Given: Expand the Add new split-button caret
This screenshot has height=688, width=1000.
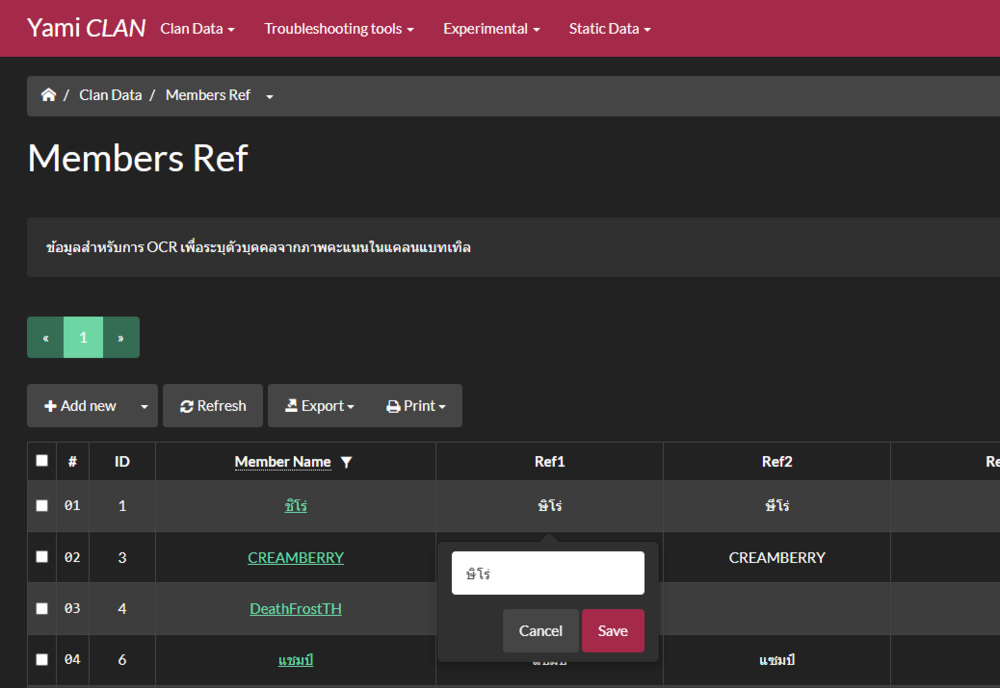Looking at the screenshot, I should coord(144,406).
